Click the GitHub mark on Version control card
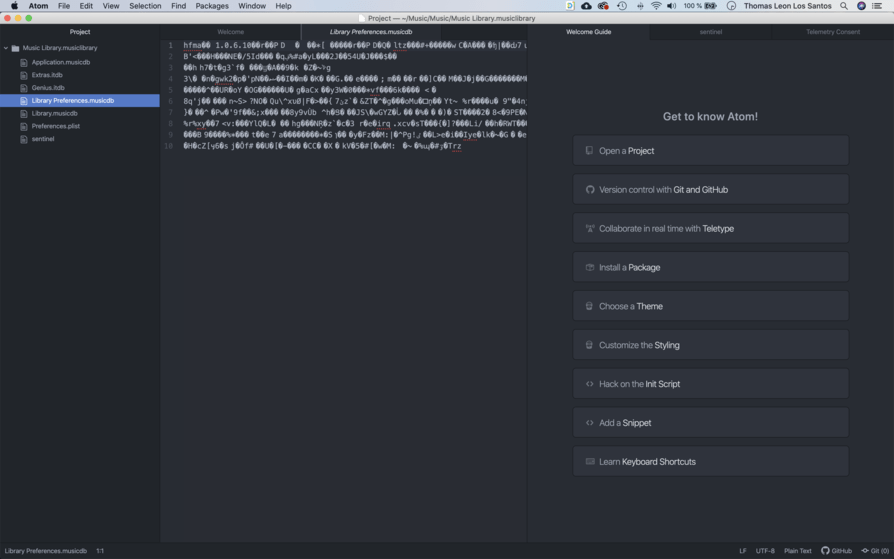 point(590,189)
